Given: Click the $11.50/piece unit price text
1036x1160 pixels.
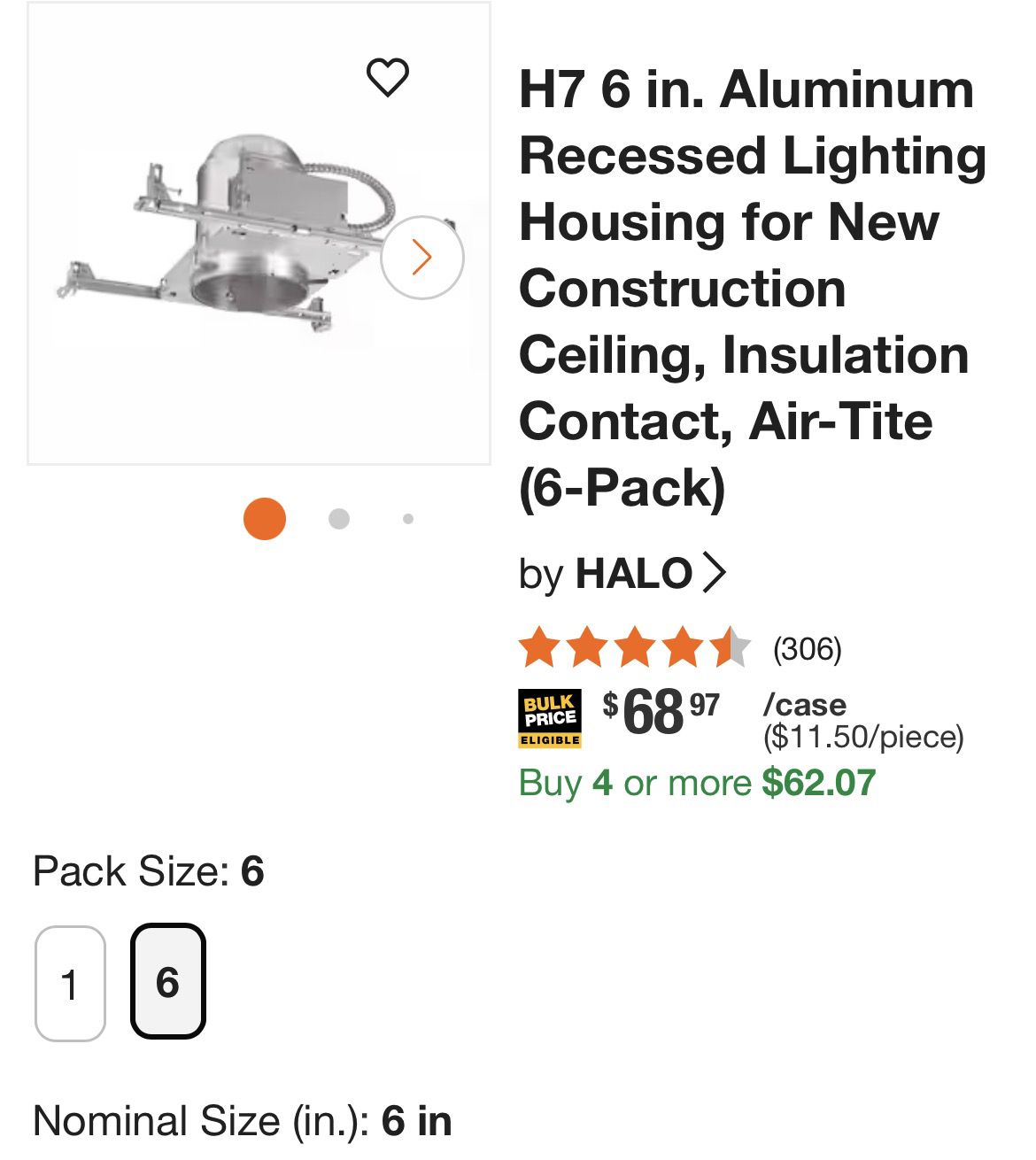Looking at the screenshot, I should (863, 737).
